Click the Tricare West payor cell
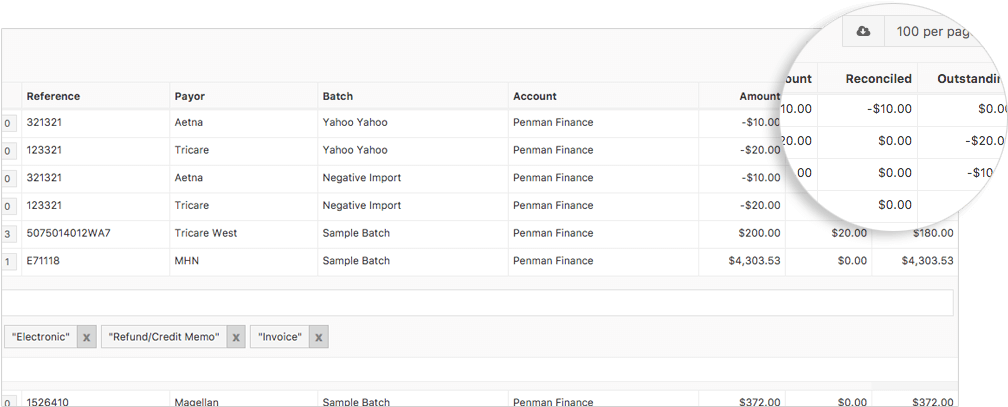Viewport: 1008px width, 407px height. pyautogui.click(x=207, y=233)
